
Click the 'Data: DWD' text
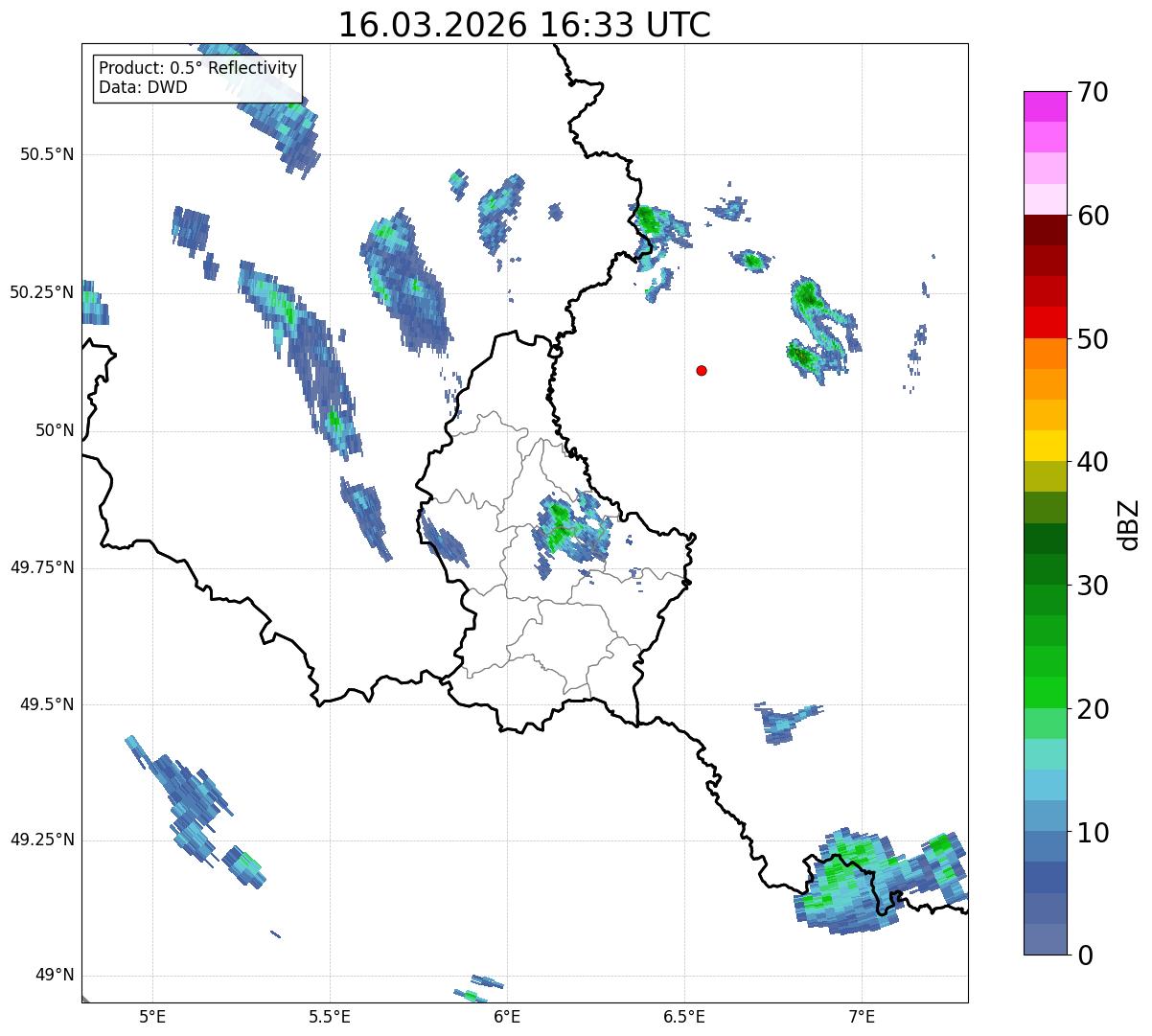143,87
